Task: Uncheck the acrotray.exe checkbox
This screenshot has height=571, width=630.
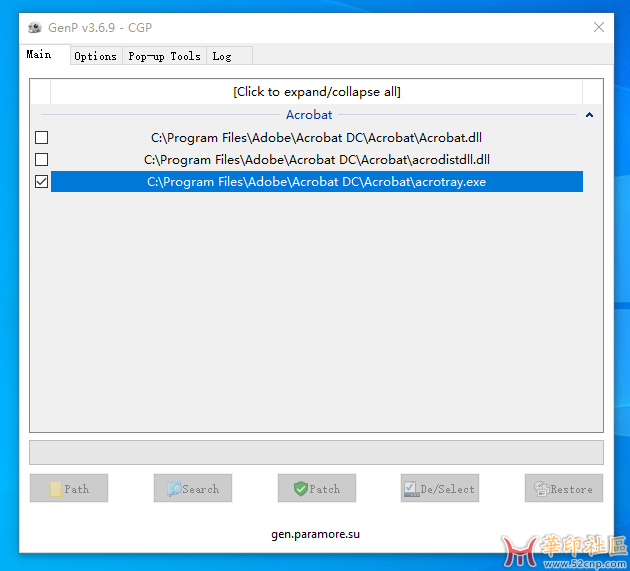Action: (x=41, y=182)
